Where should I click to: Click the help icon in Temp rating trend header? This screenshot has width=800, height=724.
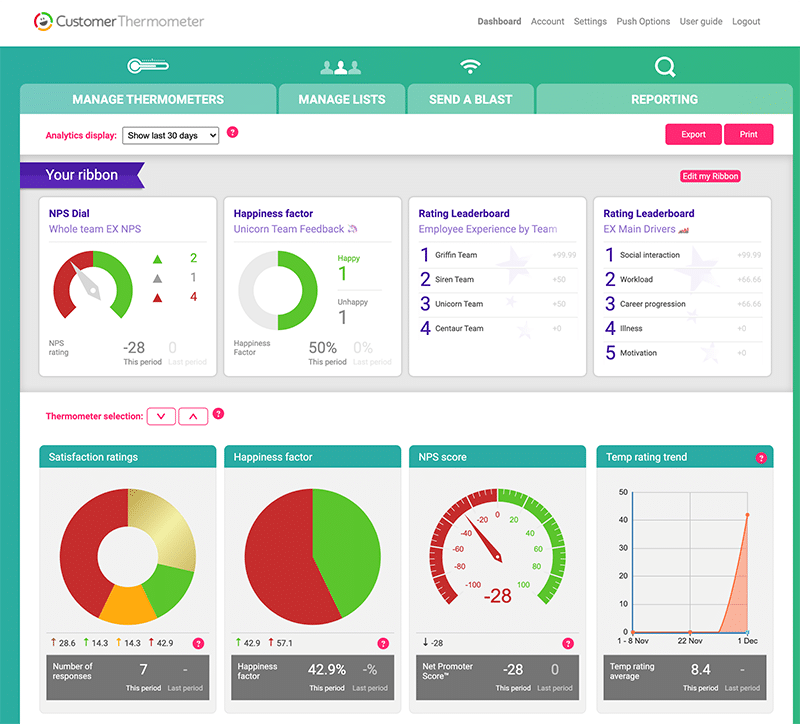[761, 458]
